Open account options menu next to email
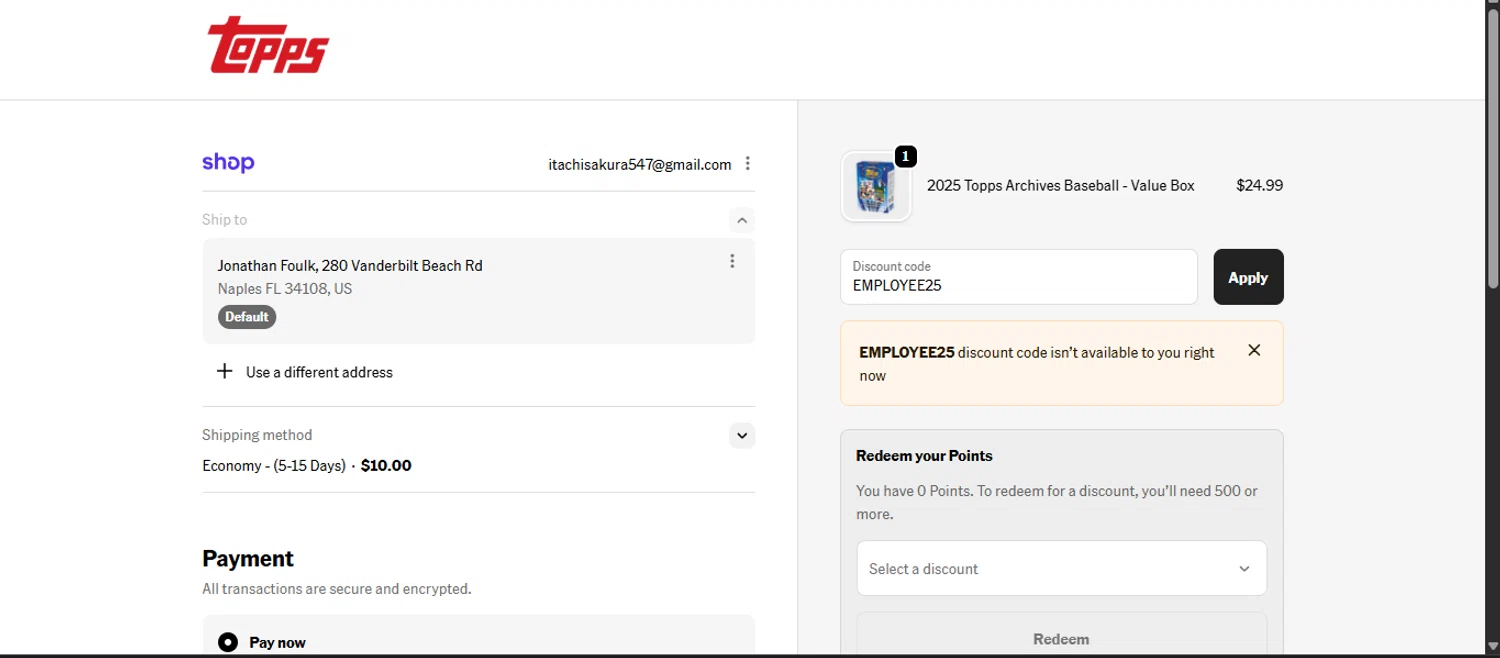 tap(748, 164)
